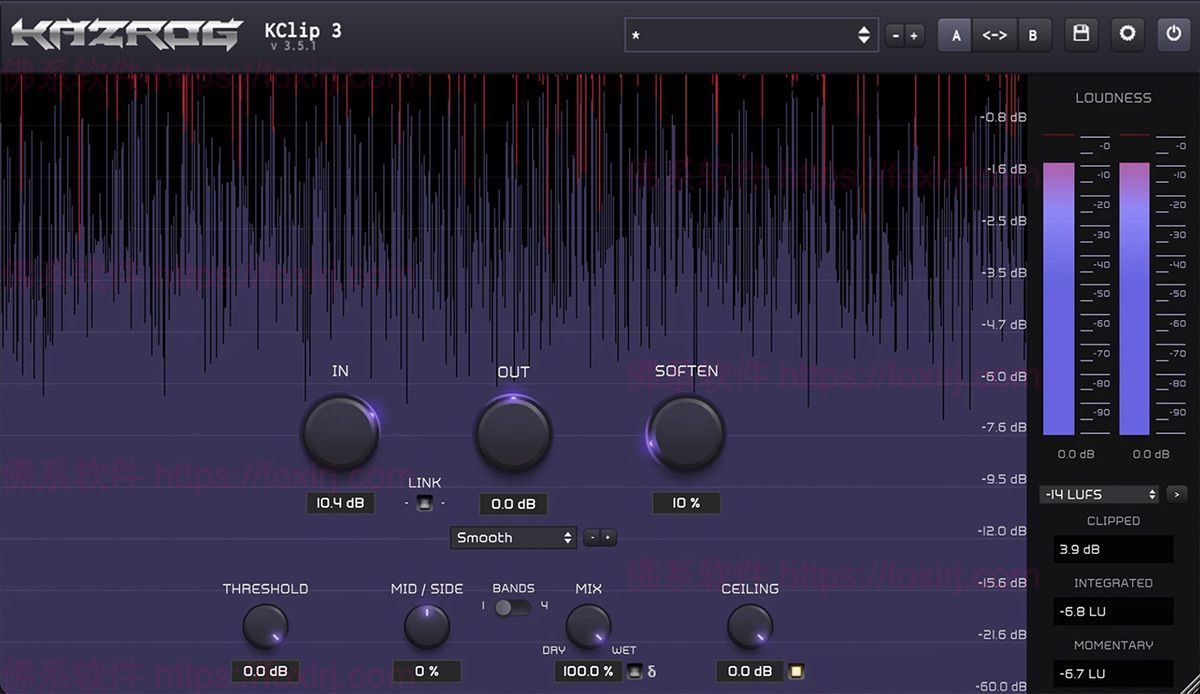Select snapshot B
The image size is (1200, 694).
coord(1034,34)
